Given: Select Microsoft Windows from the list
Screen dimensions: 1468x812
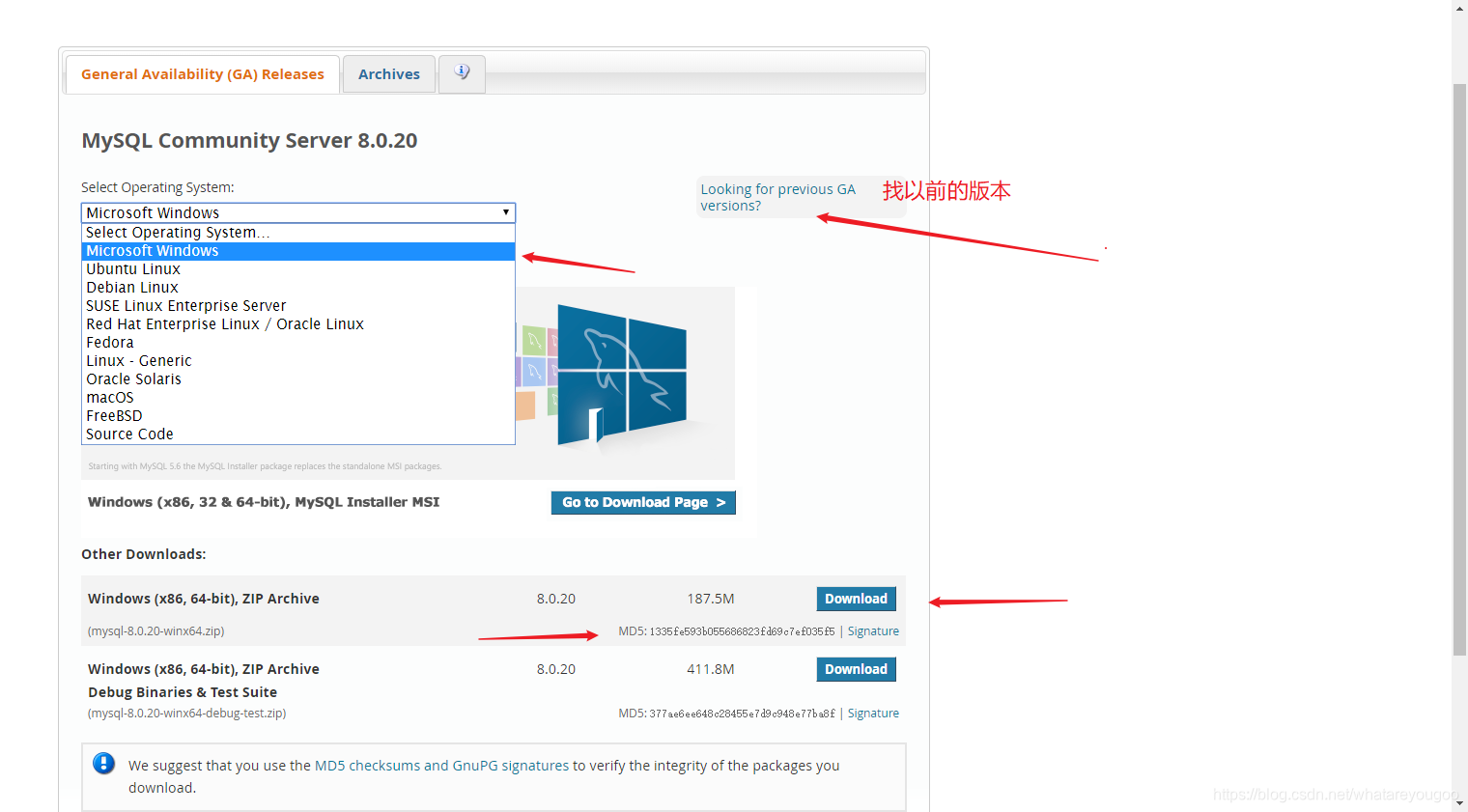Looking at the screenshot, I should coord(298,251).
